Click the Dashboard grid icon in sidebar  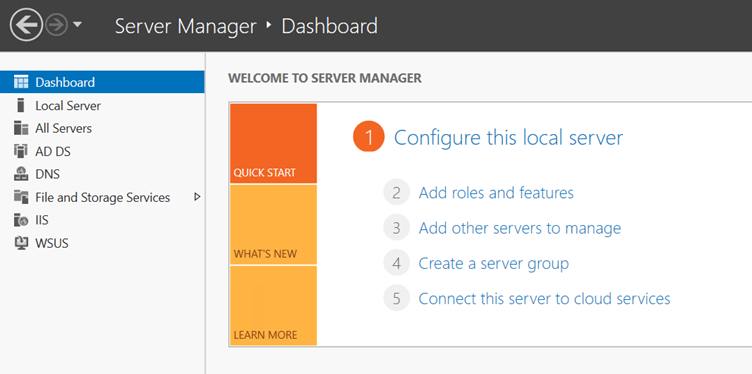[21, 82]
